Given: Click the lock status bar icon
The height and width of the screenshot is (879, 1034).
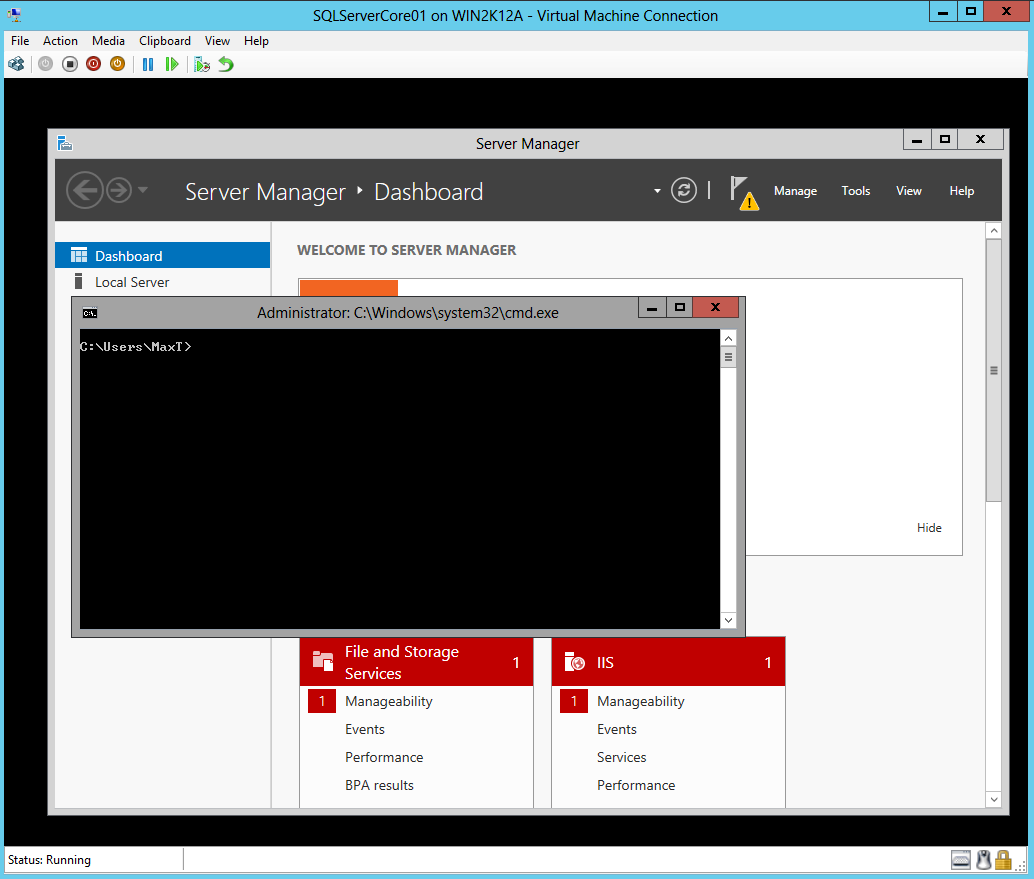Looking at the screenshot, I should [1003, 860].
